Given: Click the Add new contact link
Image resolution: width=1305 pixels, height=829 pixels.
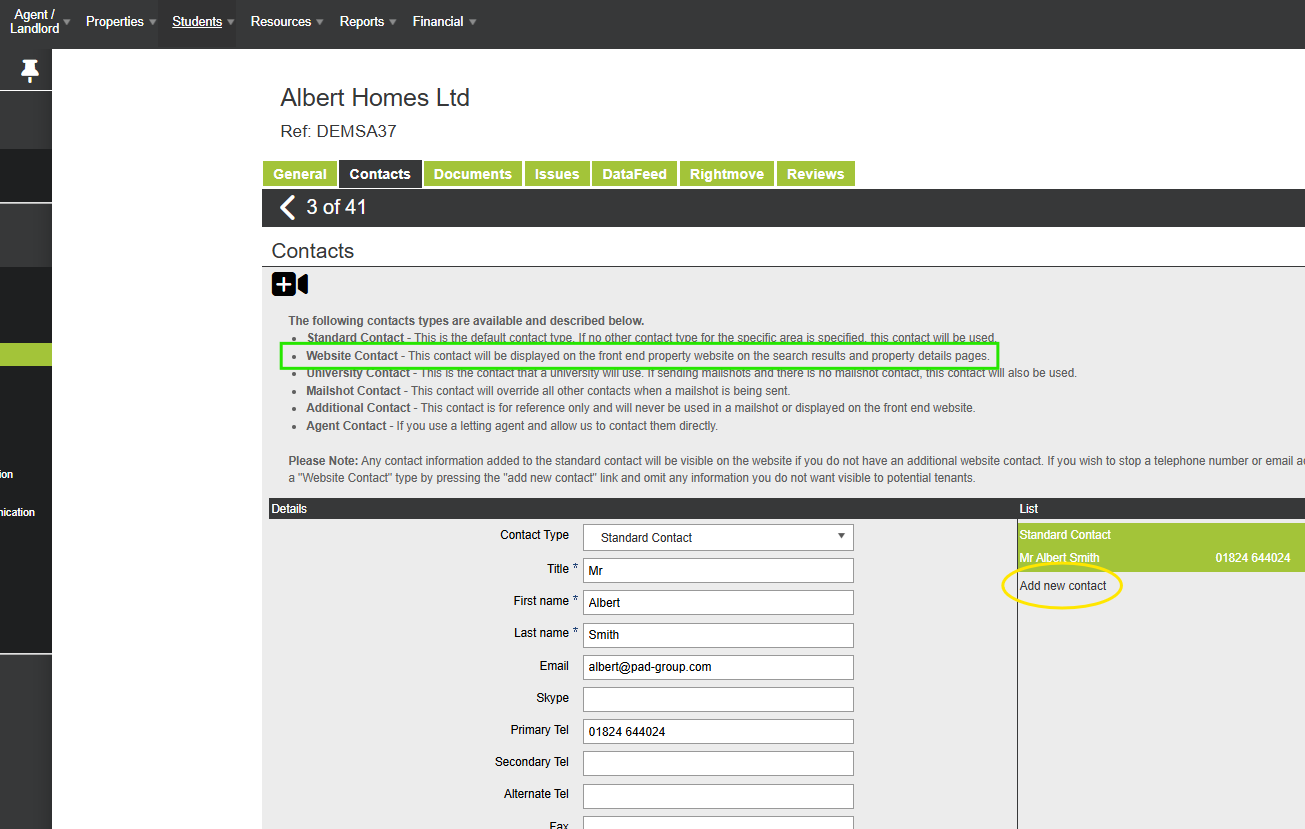Looking at the screenshot, I should point(1062,586).
